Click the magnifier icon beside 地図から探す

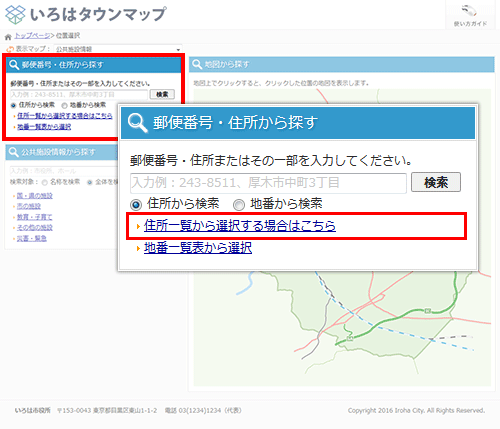[197, 64]
